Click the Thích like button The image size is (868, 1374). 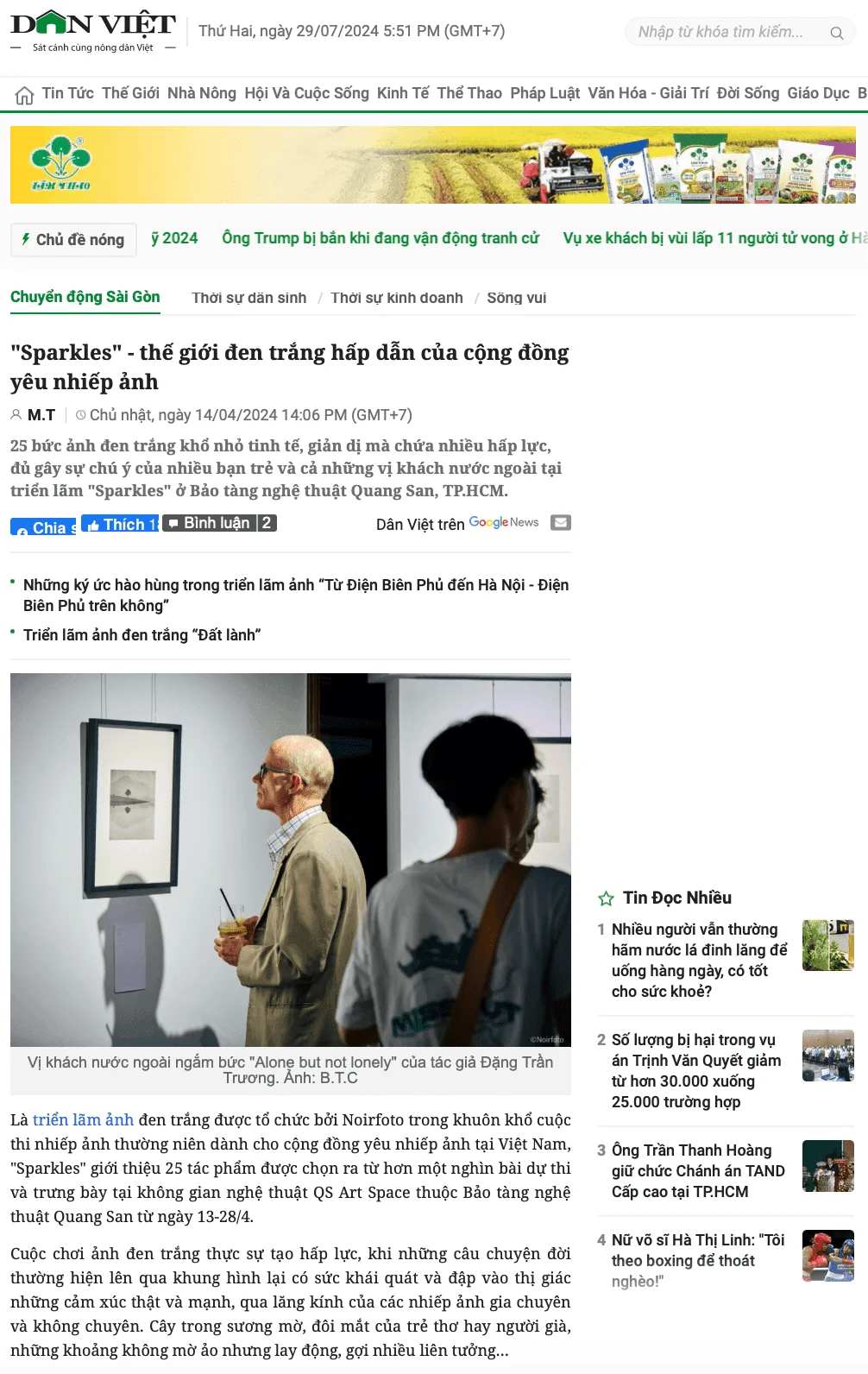[x=120, y=524]
